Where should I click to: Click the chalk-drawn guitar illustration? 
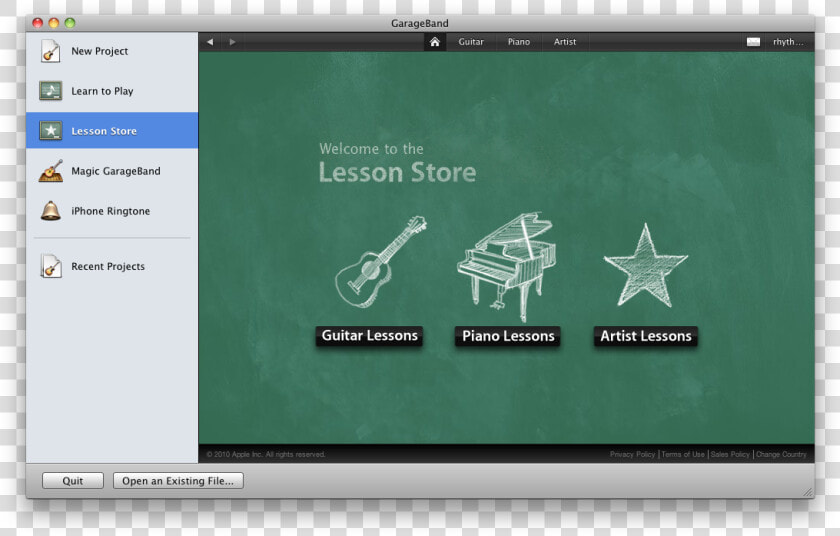(380, 262)
